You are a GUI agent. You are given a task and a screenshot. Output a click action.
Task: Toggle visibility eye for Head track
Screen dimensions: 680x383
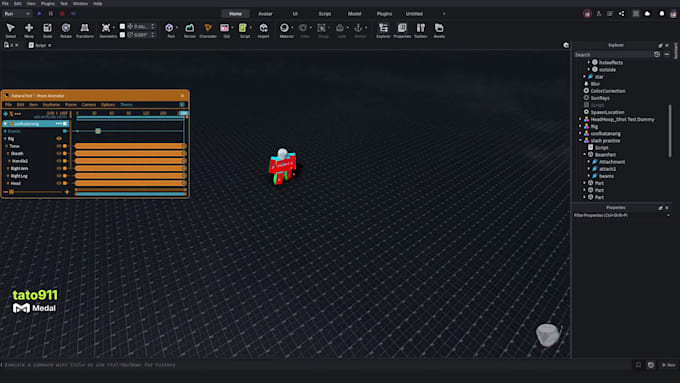click(x=59, y=183)
